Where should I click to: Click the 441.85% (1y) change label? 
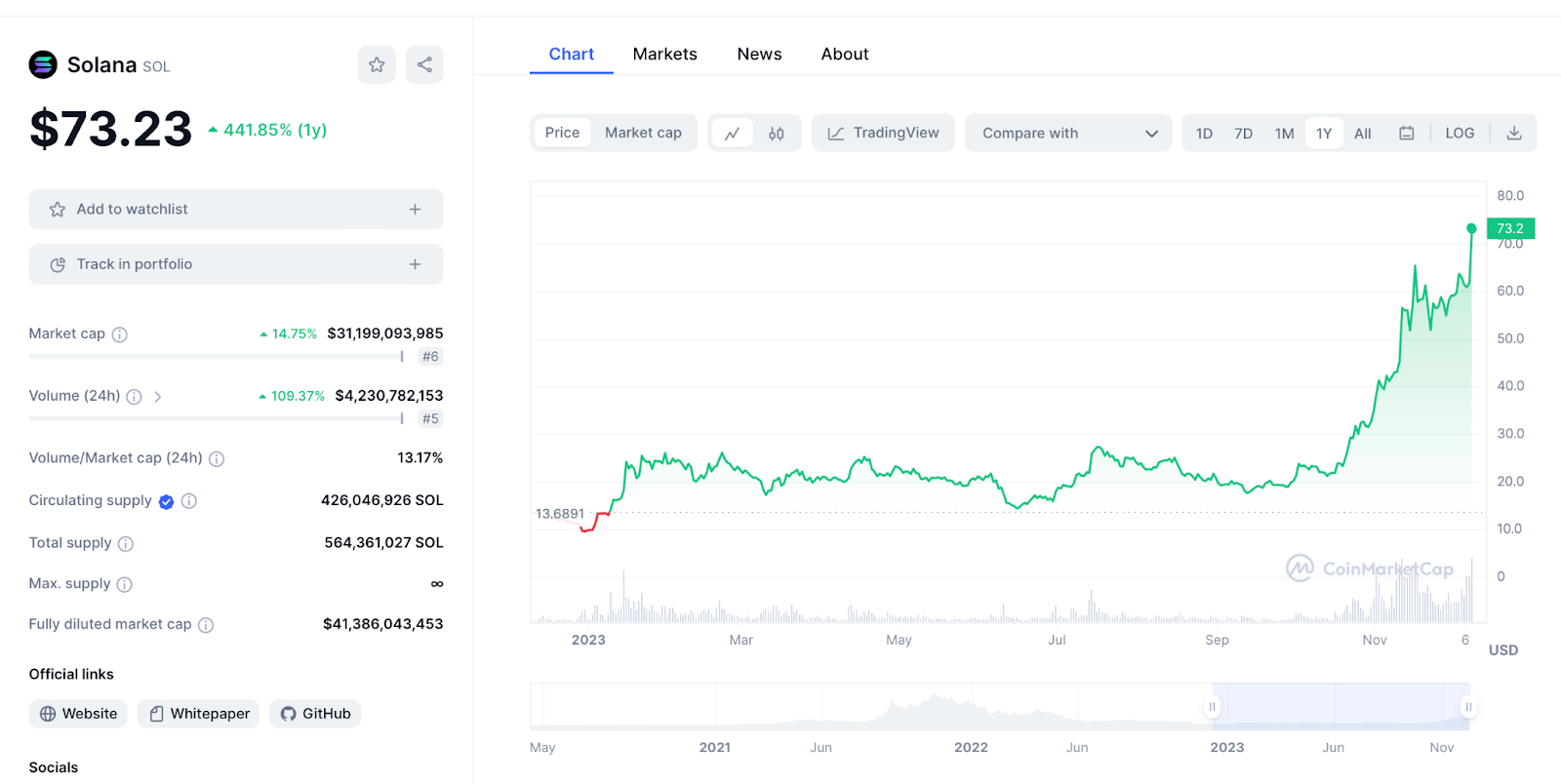click(267, 130)
